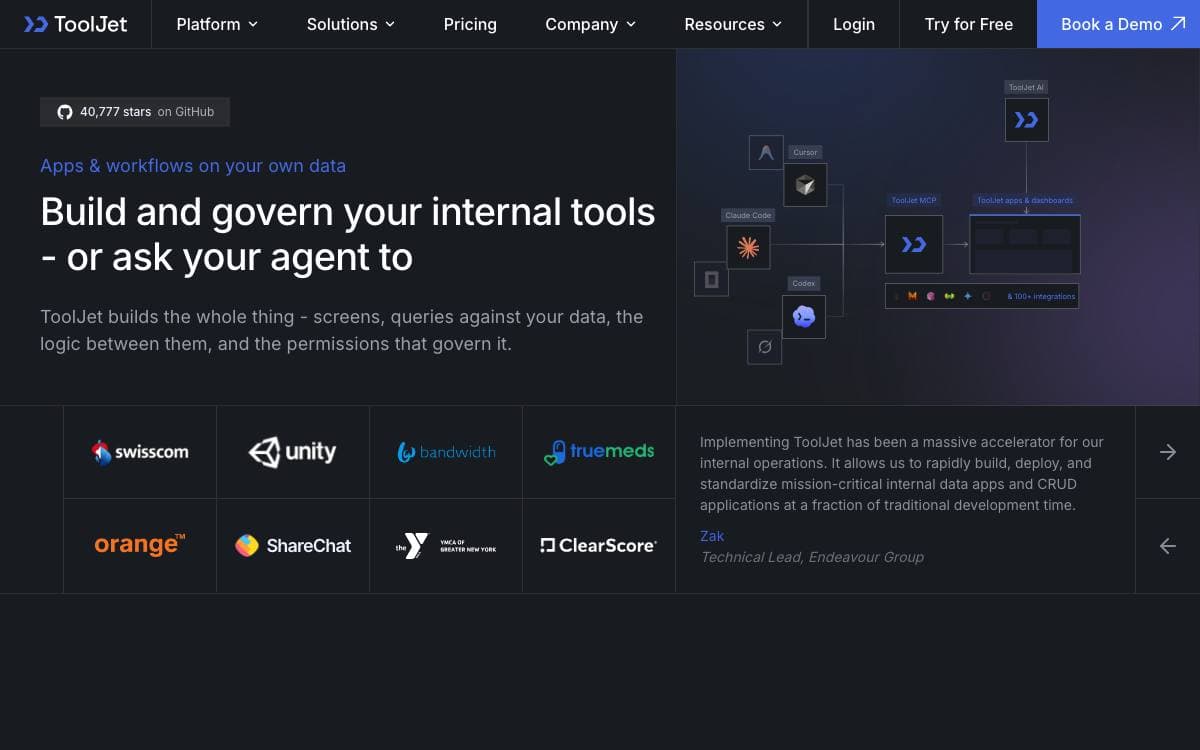Click the orange M integration icon

coord(912,296)
